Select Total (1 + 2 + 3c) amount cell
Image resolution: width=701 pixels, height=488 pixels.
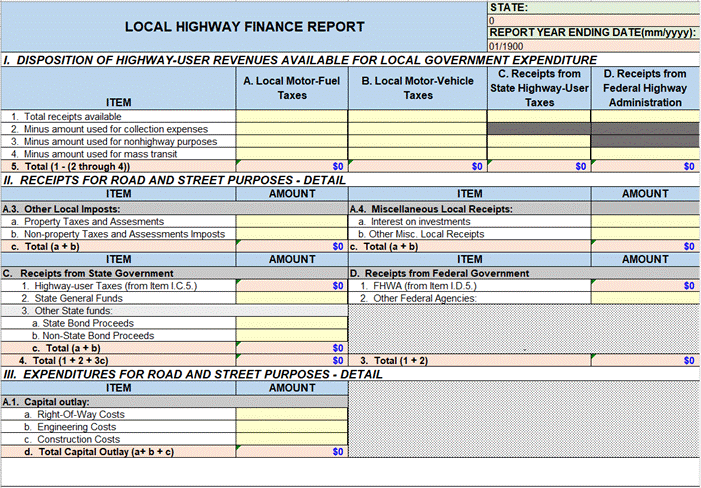coord(291,361)
